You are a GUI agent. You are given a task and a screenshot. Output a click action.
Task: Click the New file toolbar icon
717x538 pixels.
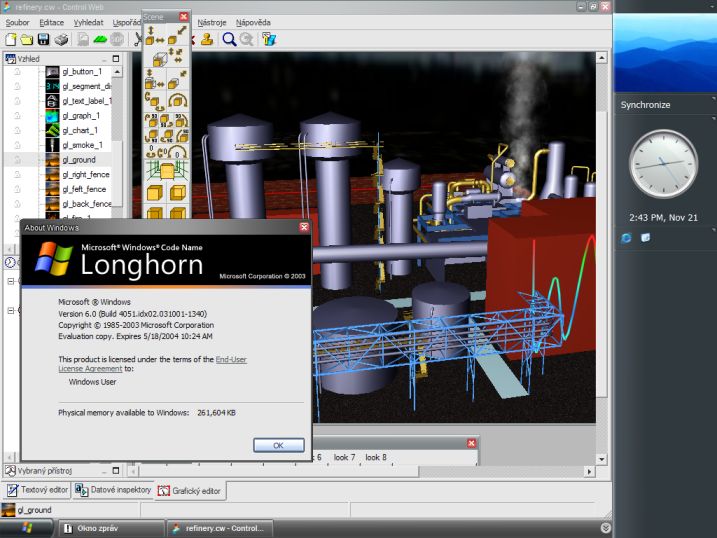point(10,39)
